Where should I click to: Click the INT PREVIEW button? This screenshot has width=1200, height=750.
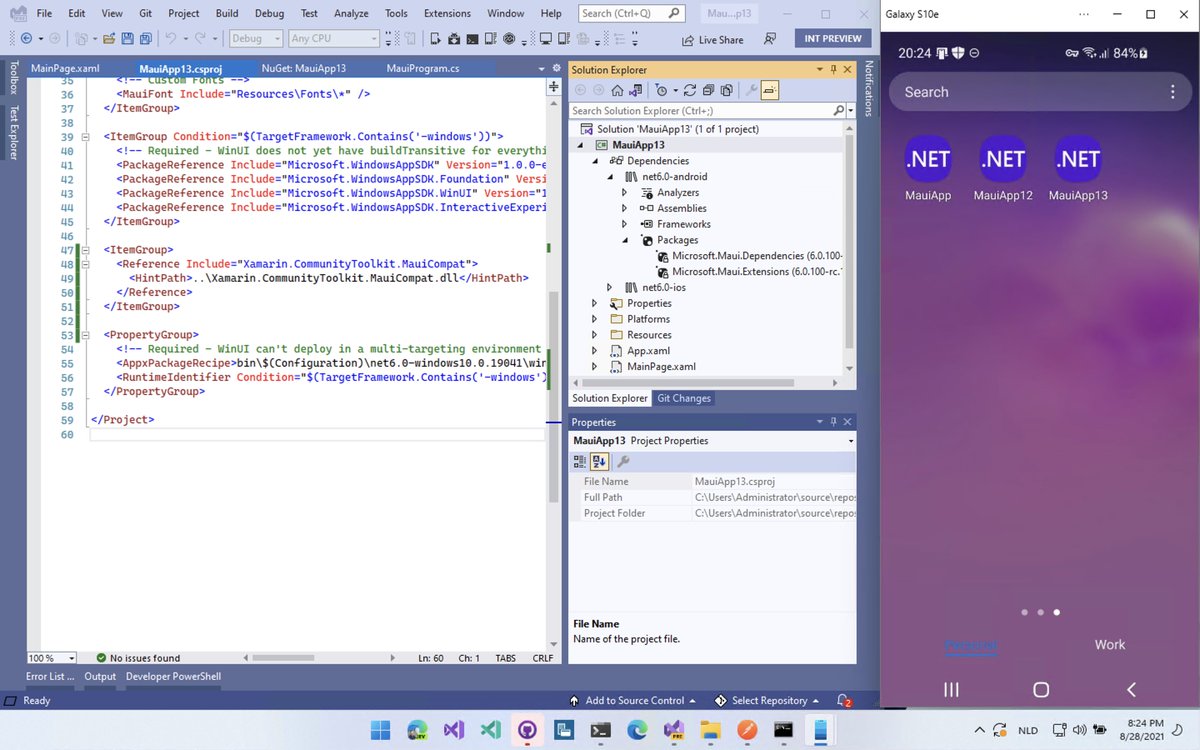[x=833, y=39]
